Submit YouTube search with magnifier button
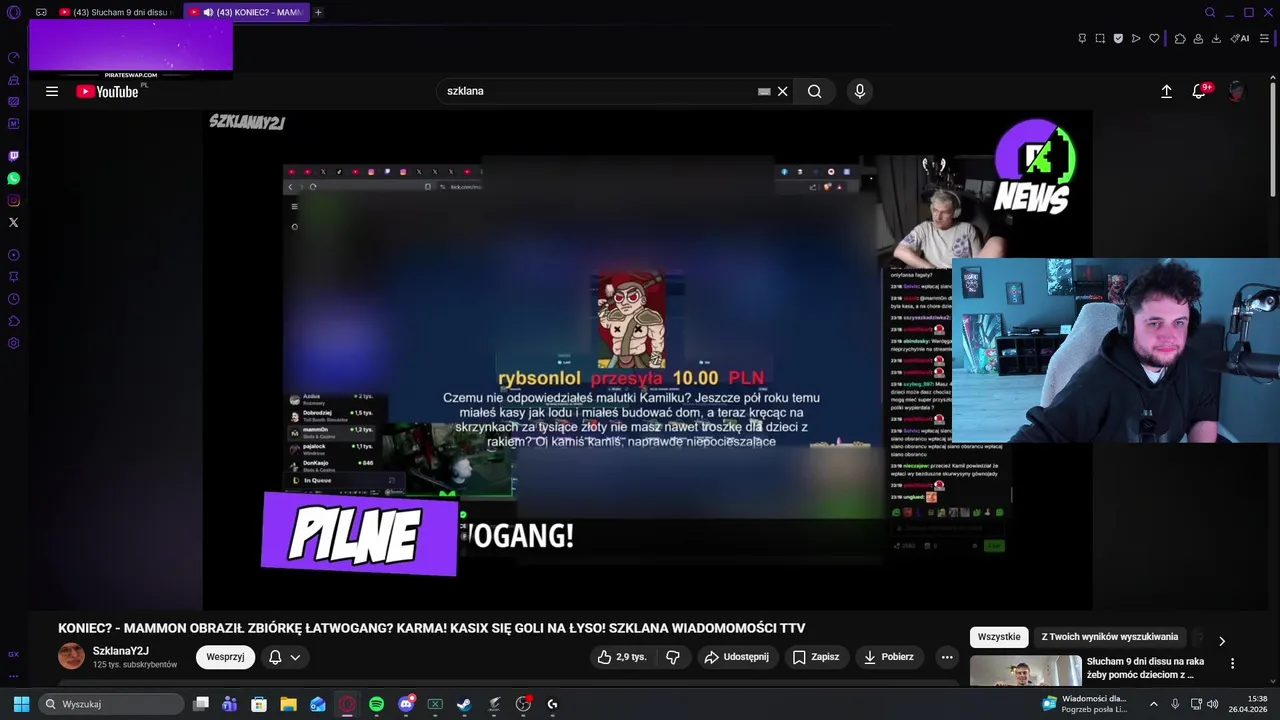The image size is (1280, 720). click(815, 91)
